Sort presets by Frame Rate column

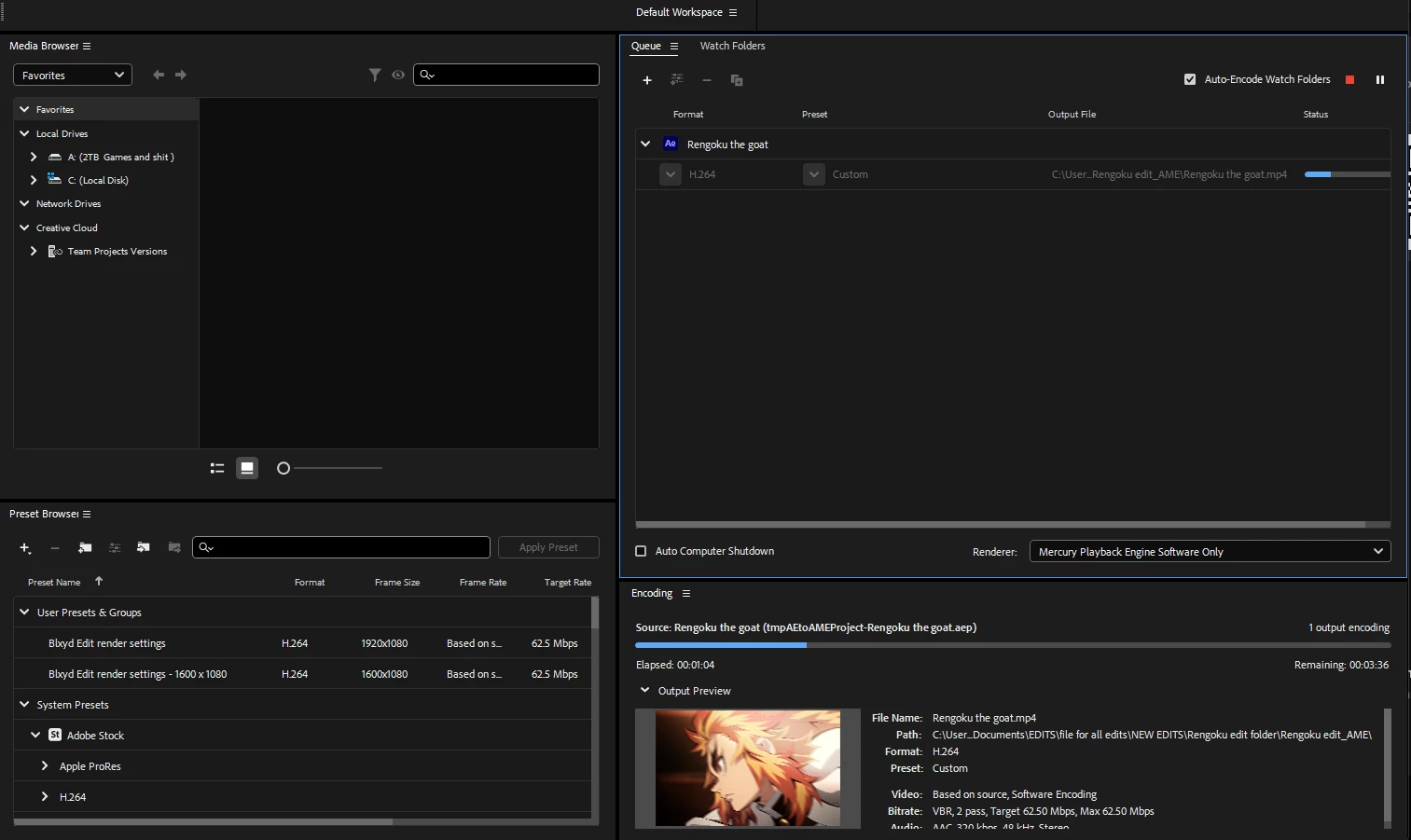(x=483, y=582)
